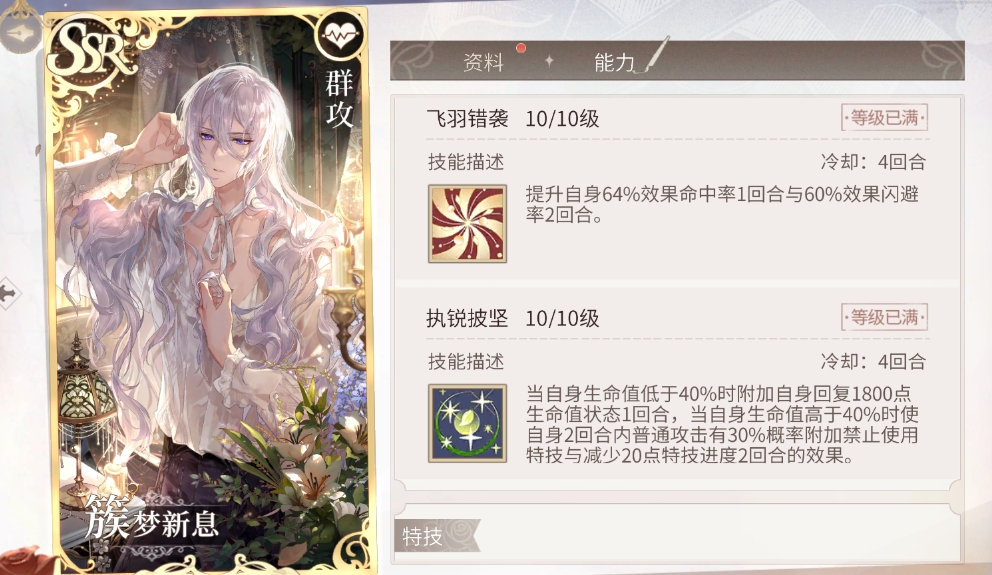Click the red notification dot near 资料
Image resolution: width=992 pixels, height=575 pixels.
coord(521,48)
